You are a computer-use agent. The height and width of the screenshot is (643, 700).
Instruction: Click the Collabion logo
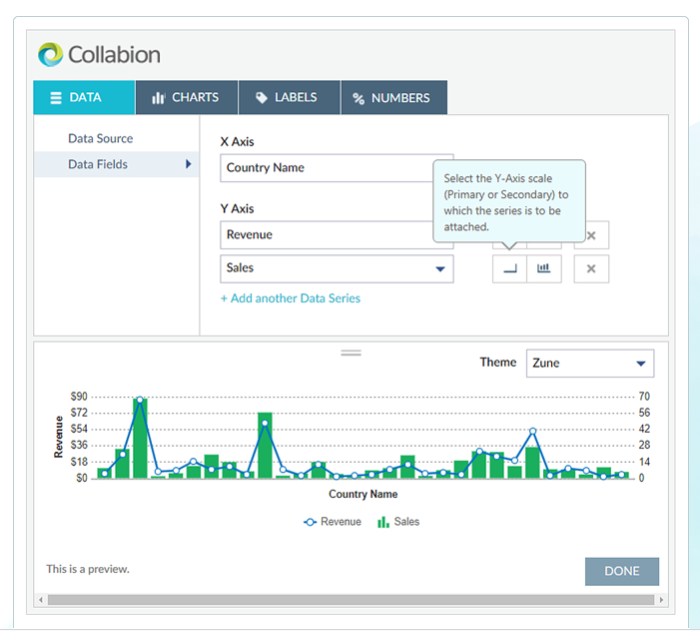click(99, 54)
